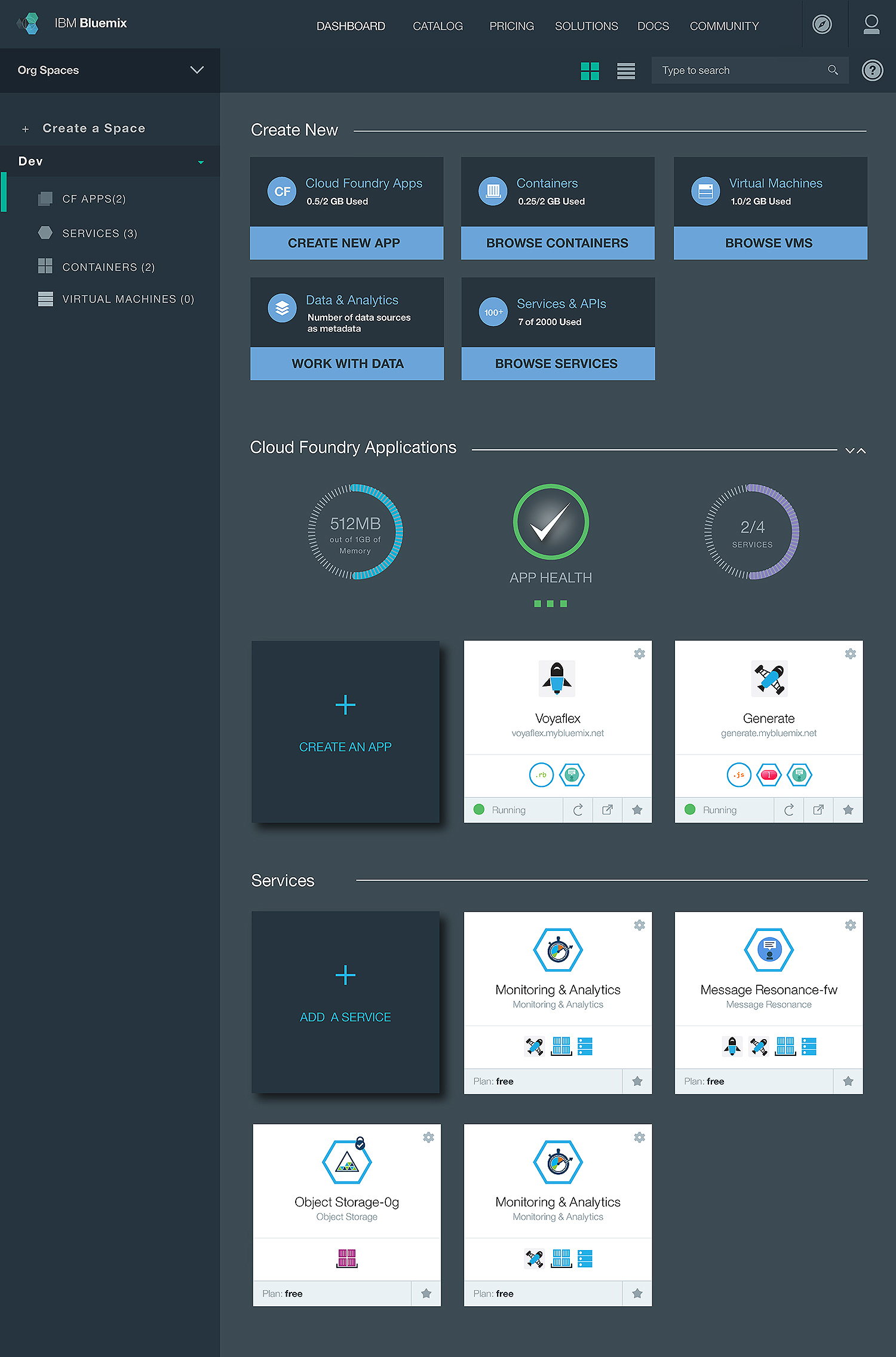Click the .js runtime badge on Generate
This screenshot has height=1357, width=896.
click(739, 775)
